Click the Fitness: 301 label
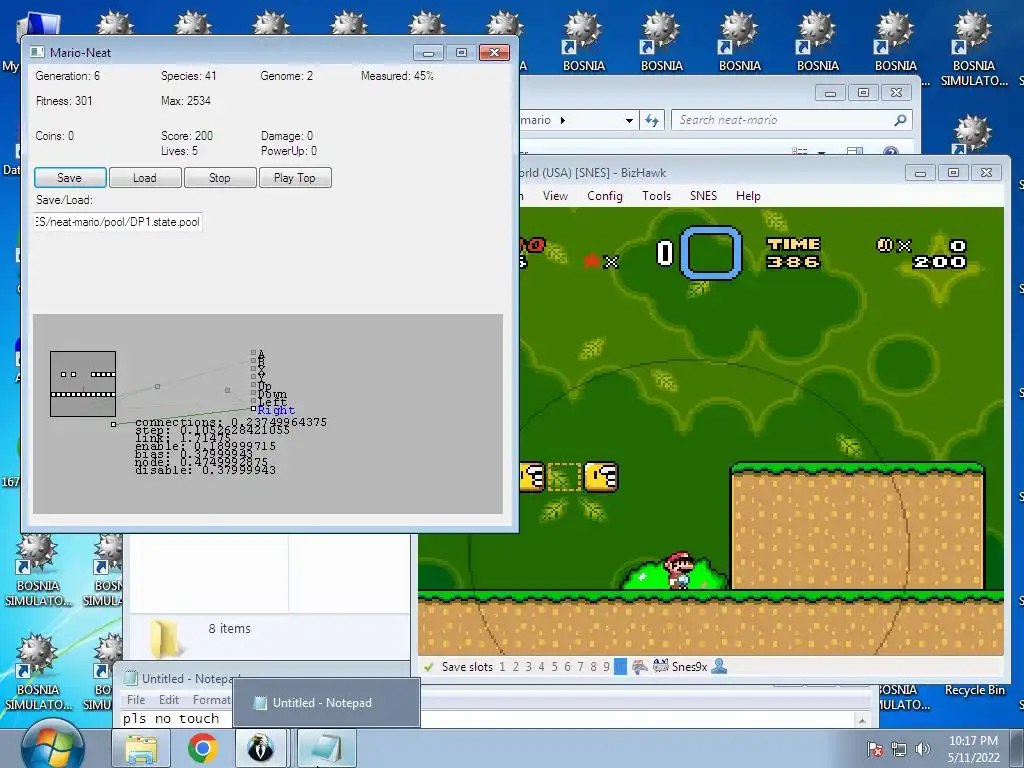The height and width of the screenshot is (768, 1024). tap(64, 101)
